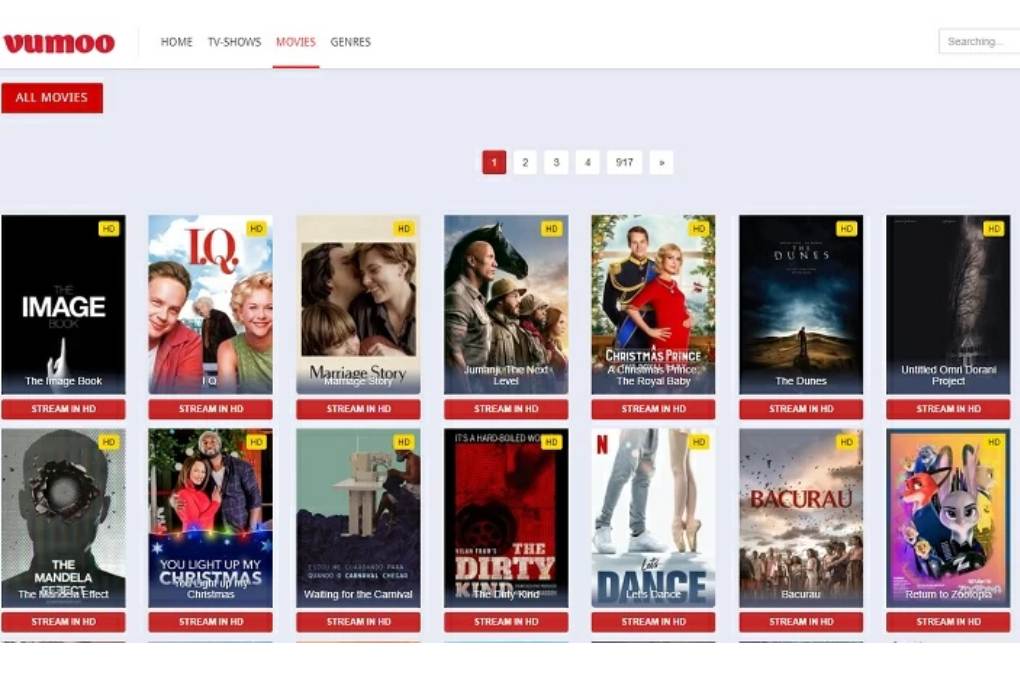Screen dimensions: 1020x680
Task: Open The Dunes movie poster
Action: [801, 305]
